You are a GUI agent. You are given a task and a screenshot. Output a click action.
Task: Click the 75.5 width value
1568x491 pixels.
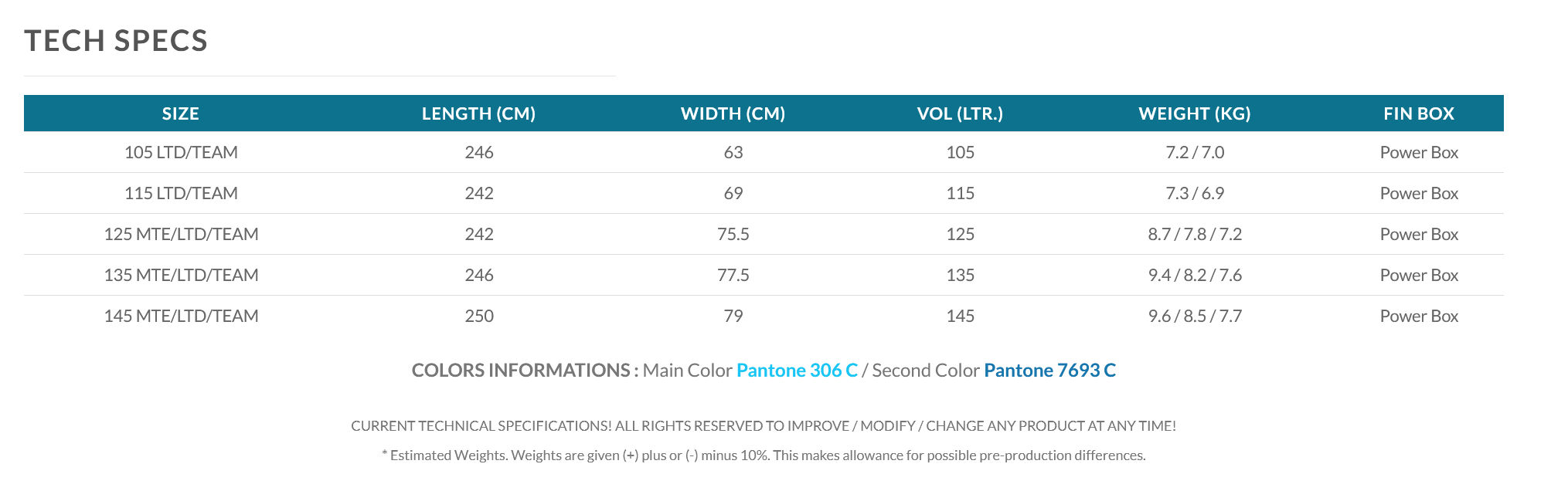pyautogui.click(x=733, y=234)
